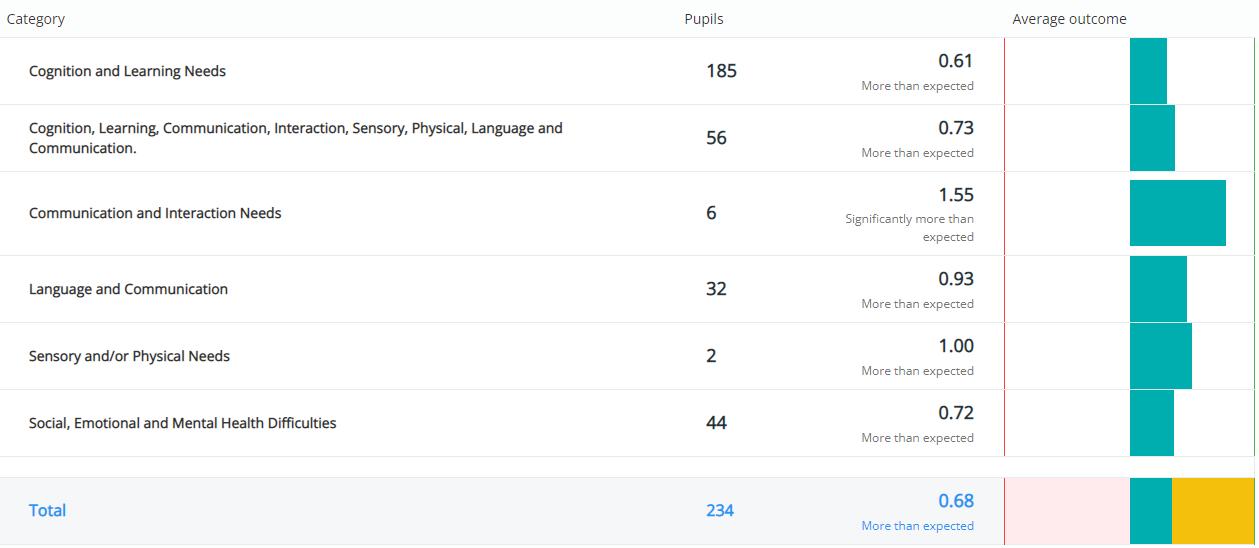
Task: Click the teal bar for Sensory and/or Physical
Action: tap(1160, 356)
